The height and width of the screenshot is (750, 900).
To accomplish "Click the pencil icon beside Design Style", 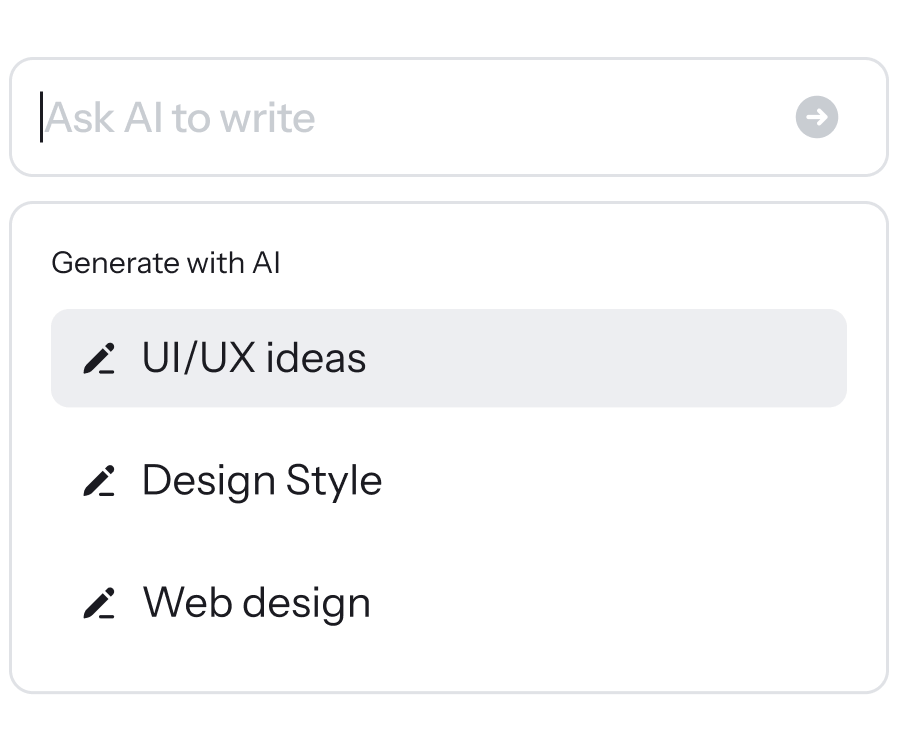I will (x=99, y=481).
